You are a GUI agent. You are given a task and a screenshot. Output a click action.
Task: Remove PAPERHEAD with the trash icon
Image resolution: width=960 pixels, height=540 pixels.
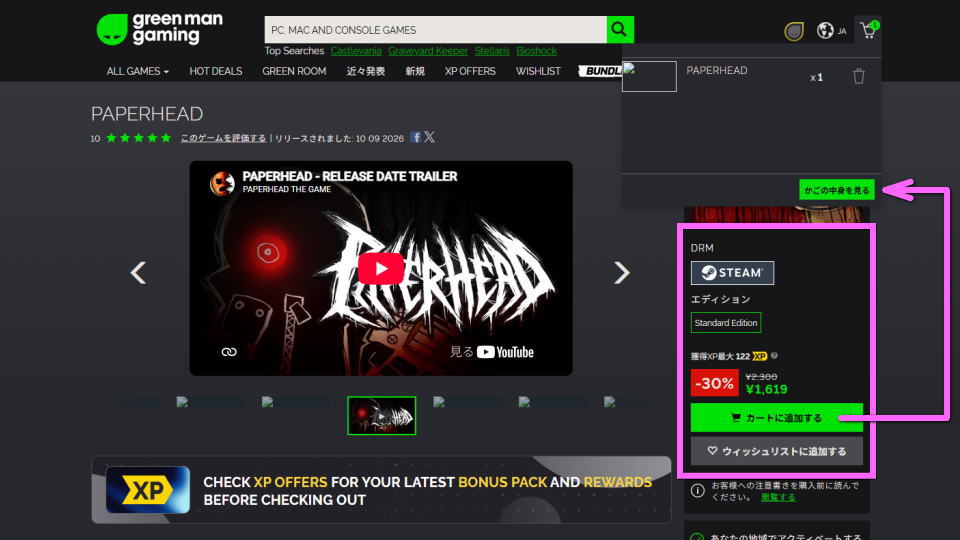[858, 77]
